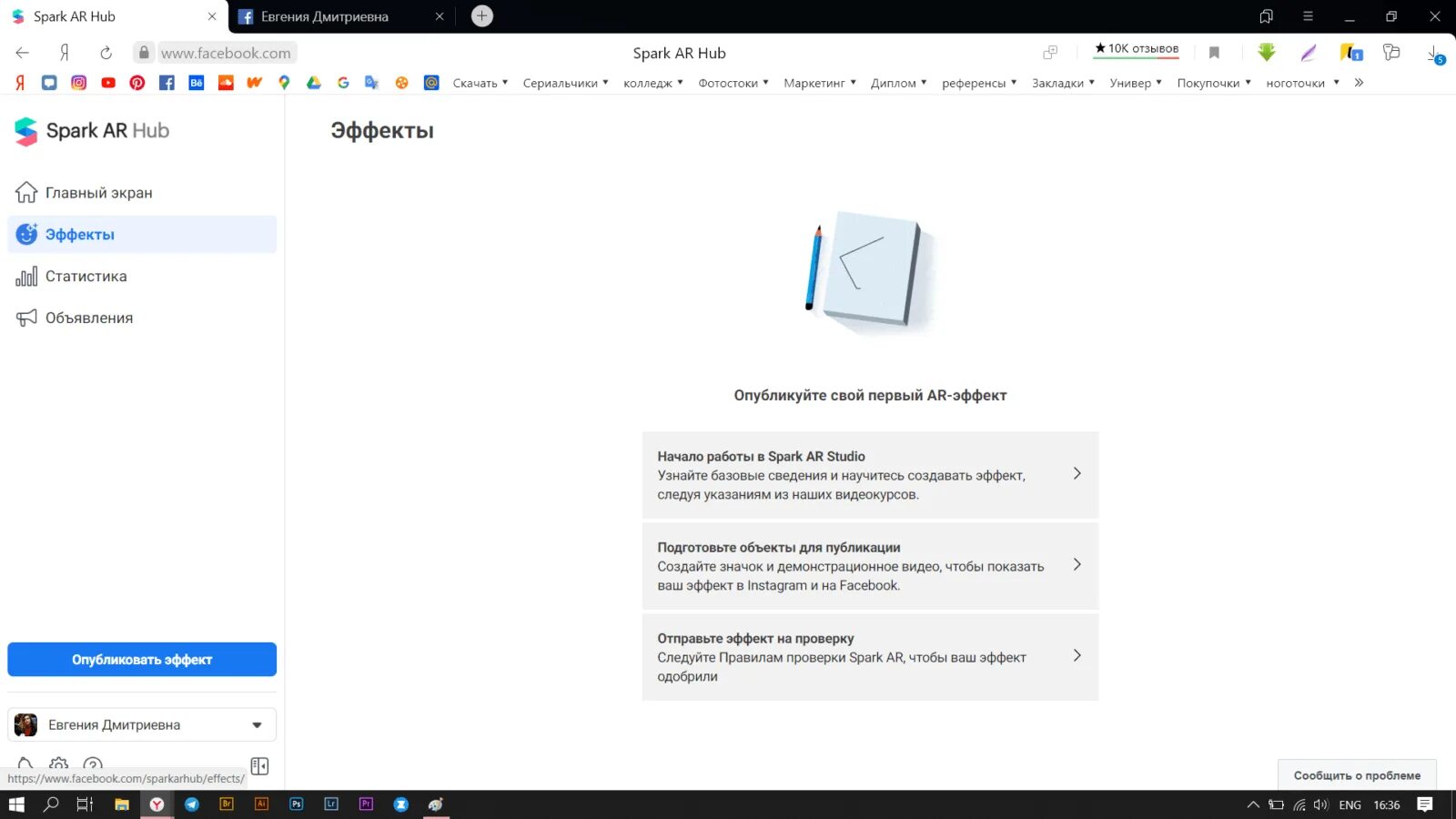Open Подготовьте объекты для публикации card
This screenshot has height=819, width=1456.
point(870,566)
